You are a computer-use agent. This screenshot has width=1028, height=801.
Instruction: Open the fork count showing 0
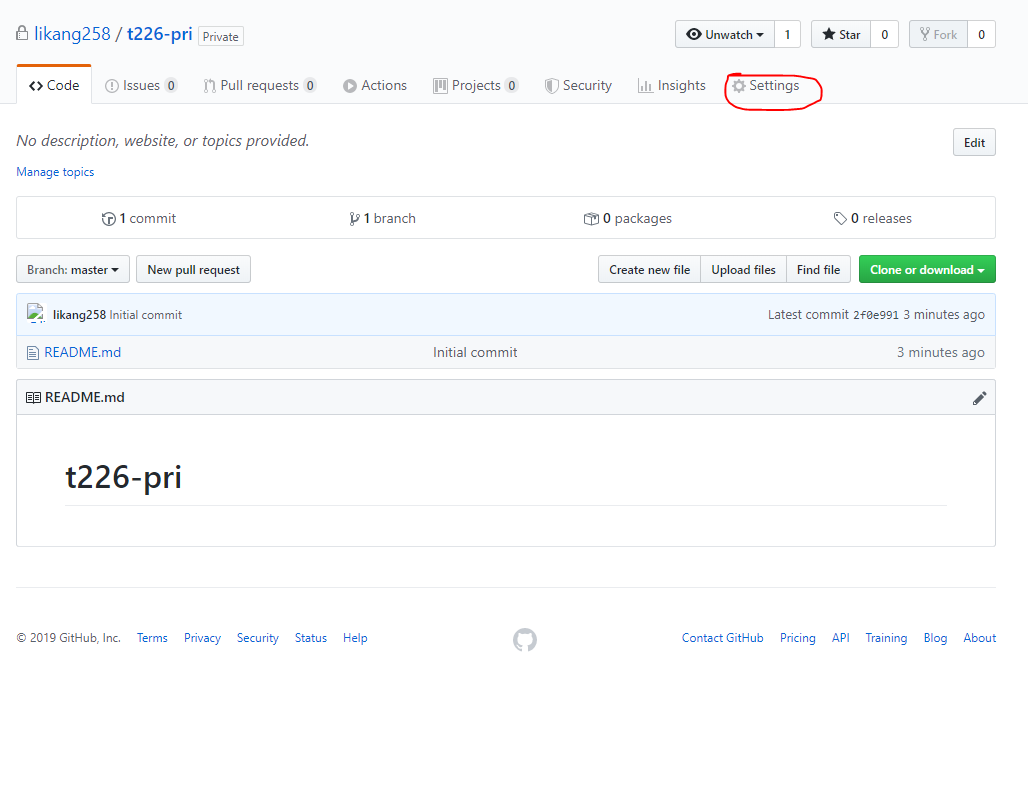(x=981, y=35)
